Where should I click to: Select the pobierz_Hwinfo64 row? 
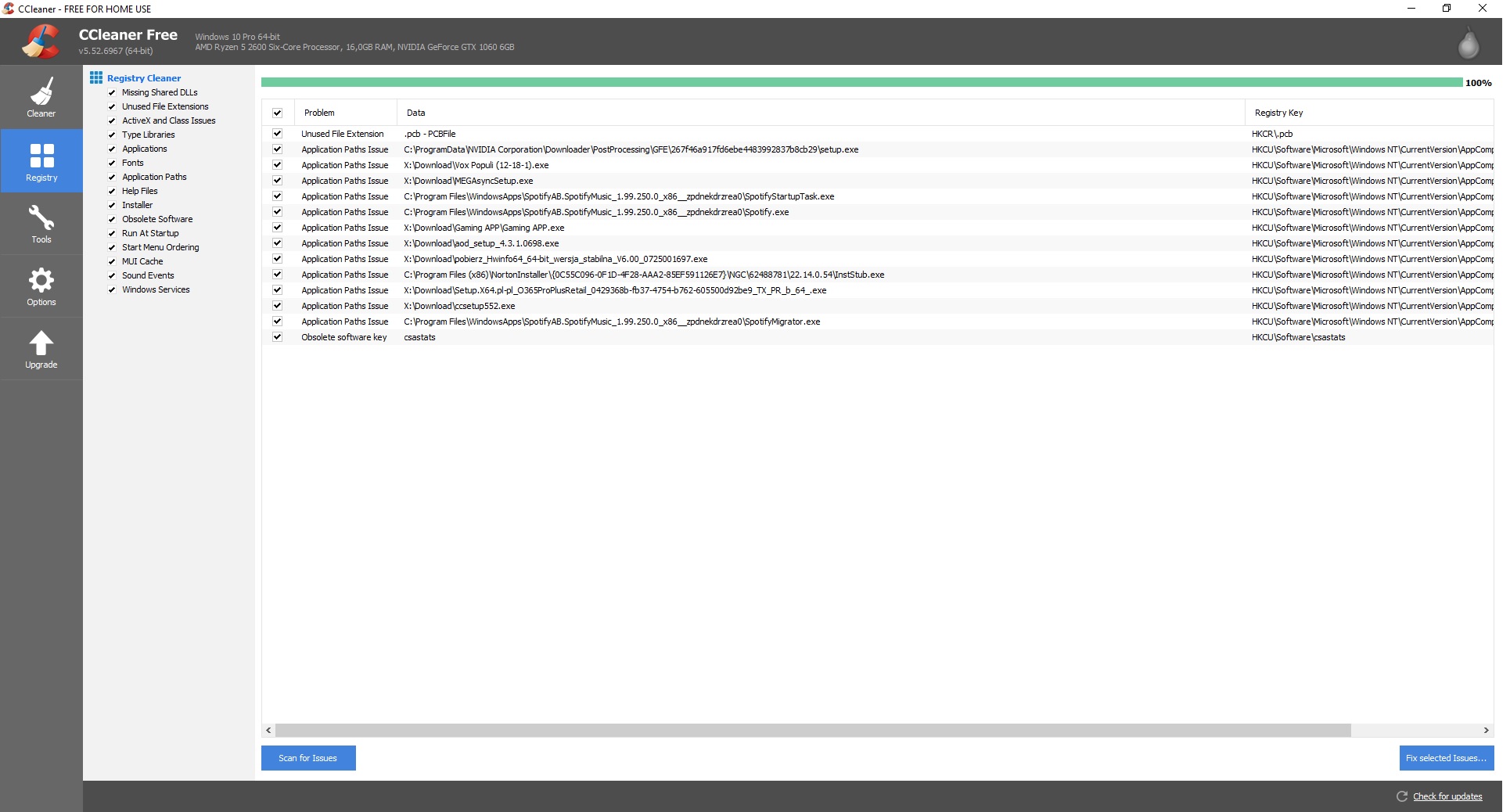click(x=878, y=259)
